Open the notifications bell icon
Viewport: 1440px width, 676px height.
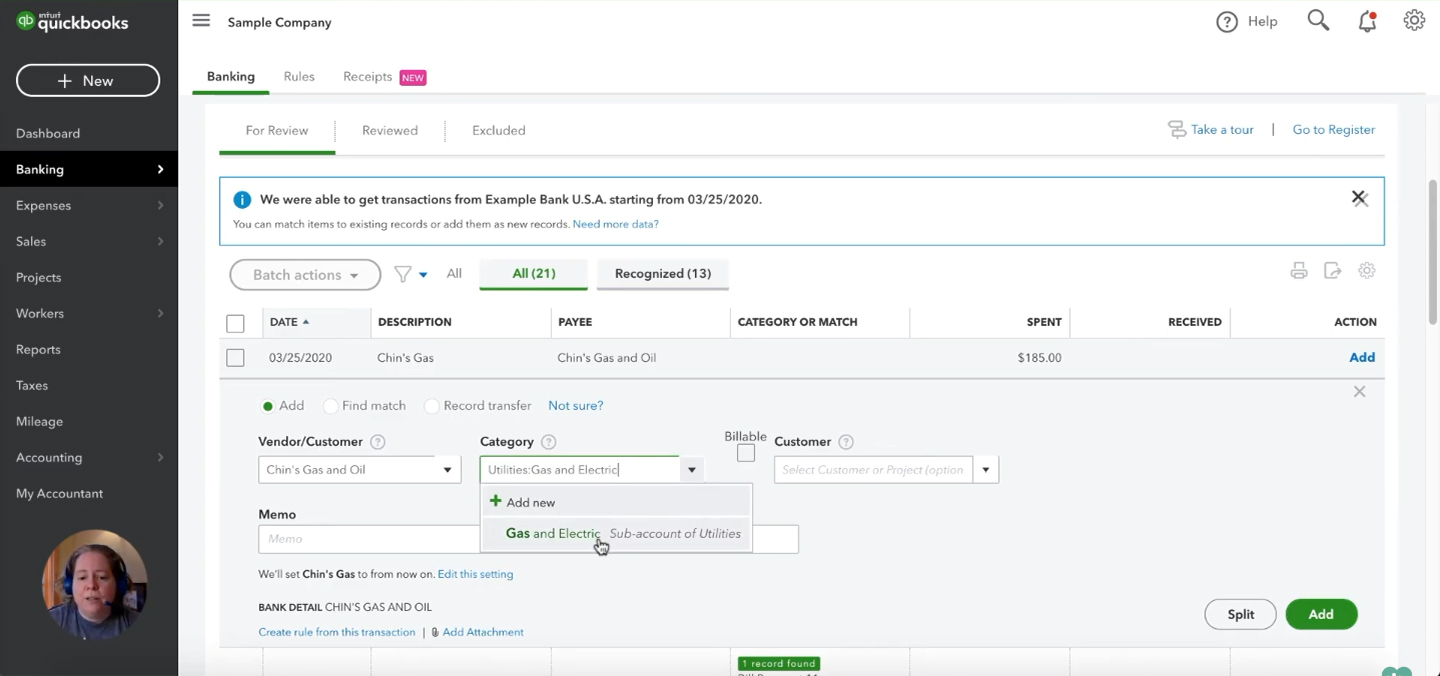click(x=1367, y=21)
